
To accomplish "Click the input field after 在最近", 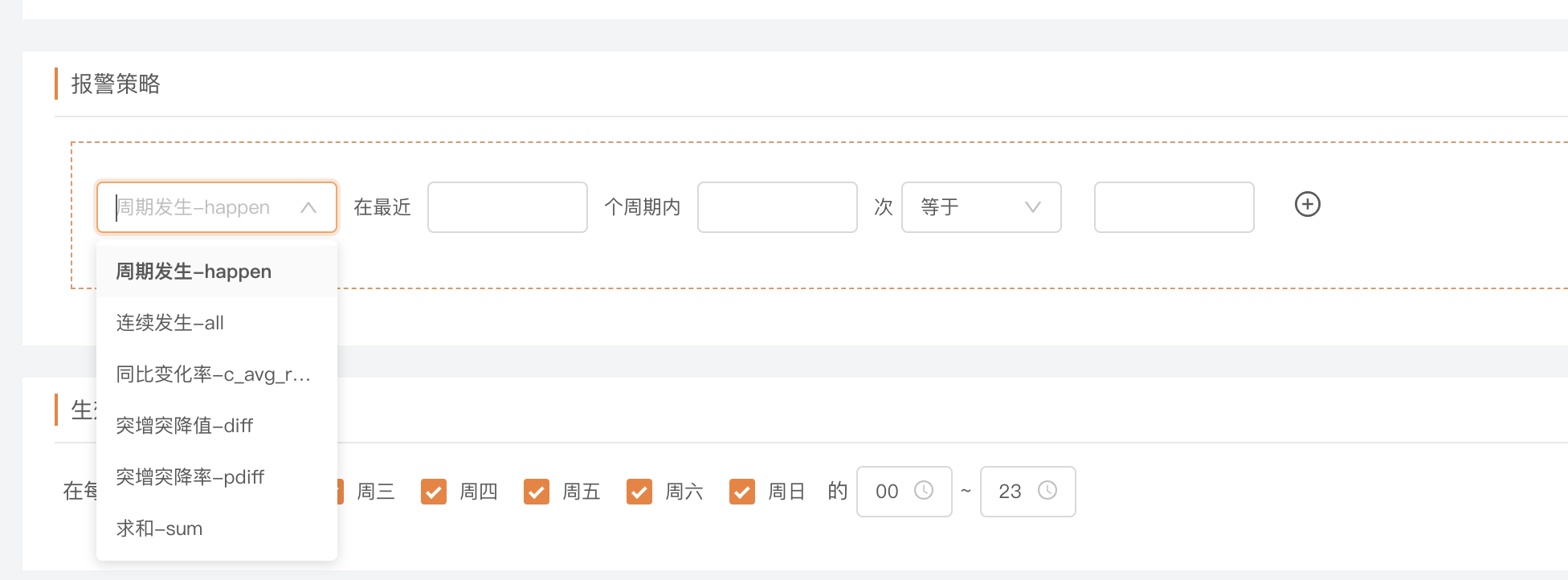I will pyautogui.click(x=507, y=207).
